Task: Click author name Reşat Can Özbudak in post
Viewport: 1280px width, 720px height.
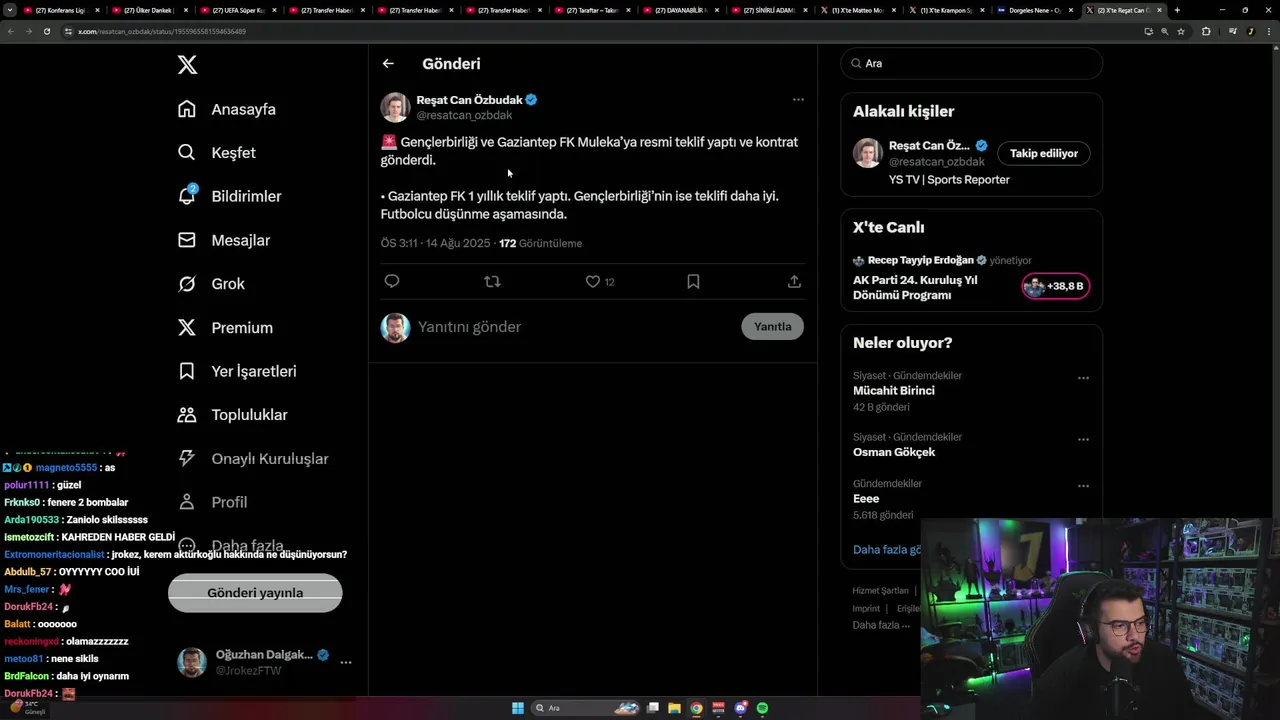Action: pos(469,100)
